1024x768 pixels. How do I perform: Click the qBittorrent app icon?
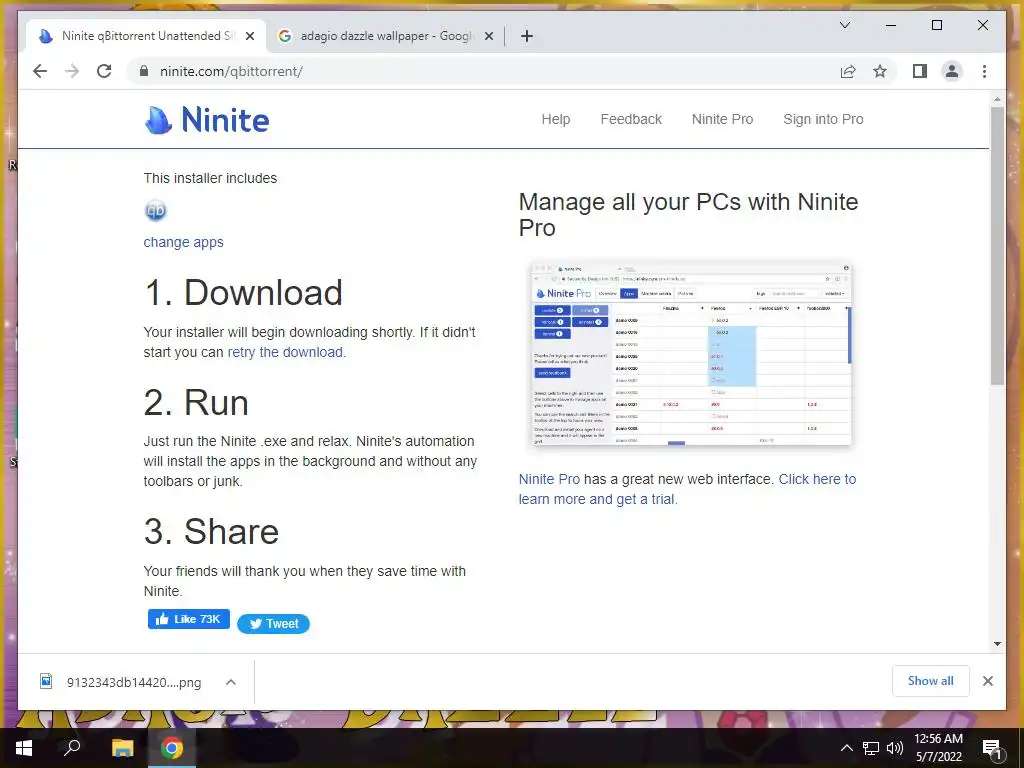(155, 210)
